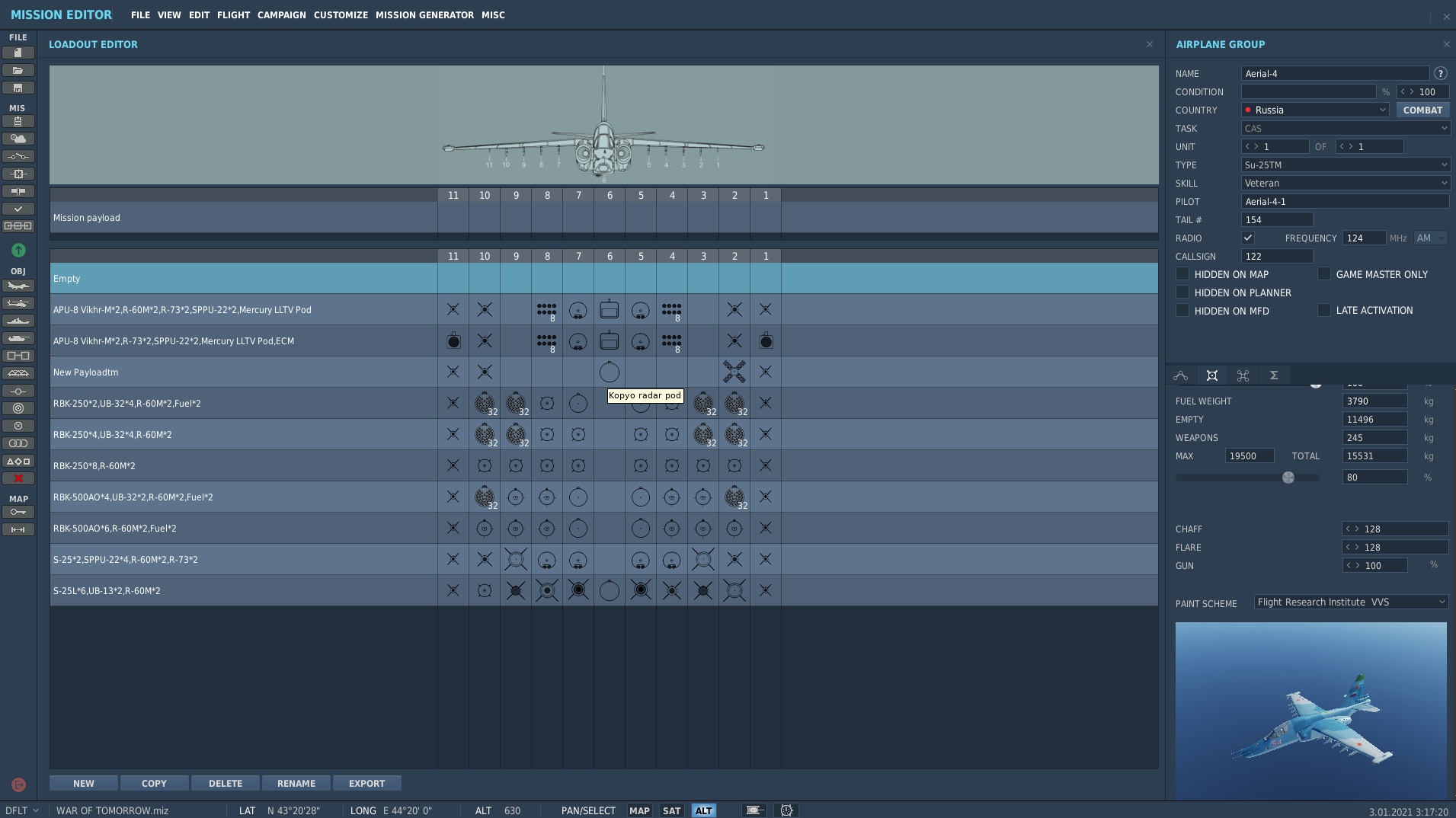The width and height of the screenshot is (1456, 818).
Task: Select the airplane group object tool
Action: (x=18, y=286)
